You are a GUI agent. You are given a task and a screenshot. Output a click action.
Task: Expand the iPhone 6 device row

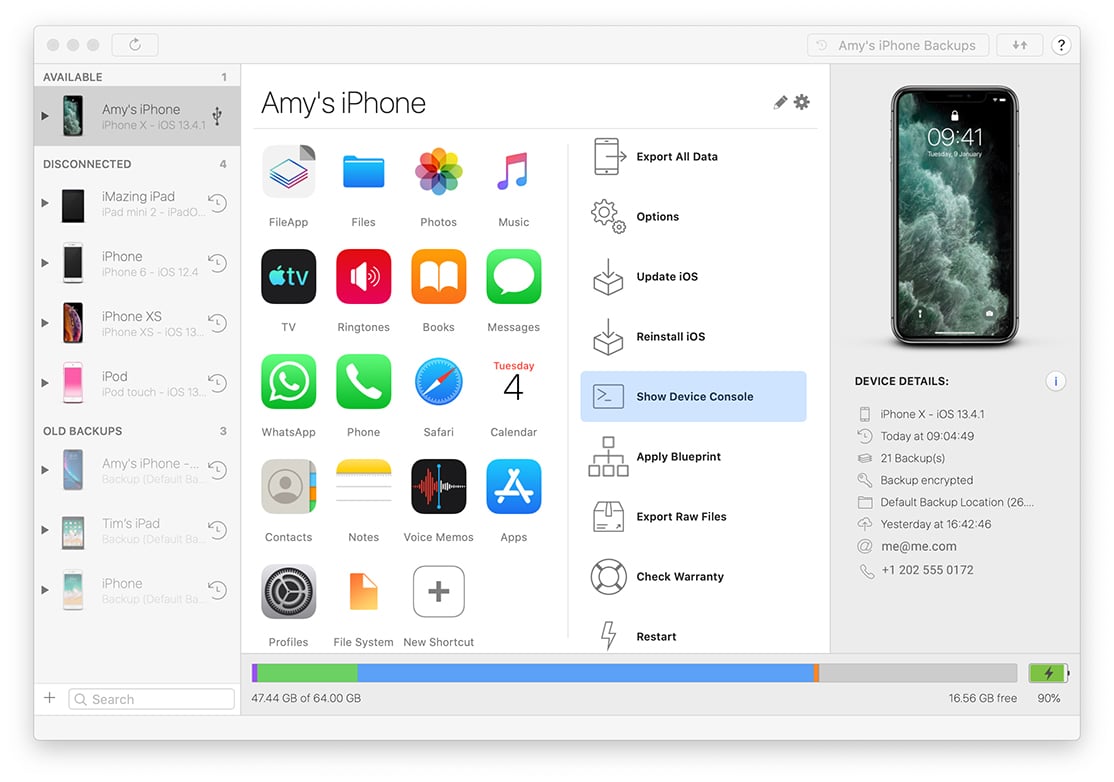click(x=45, y=263)
